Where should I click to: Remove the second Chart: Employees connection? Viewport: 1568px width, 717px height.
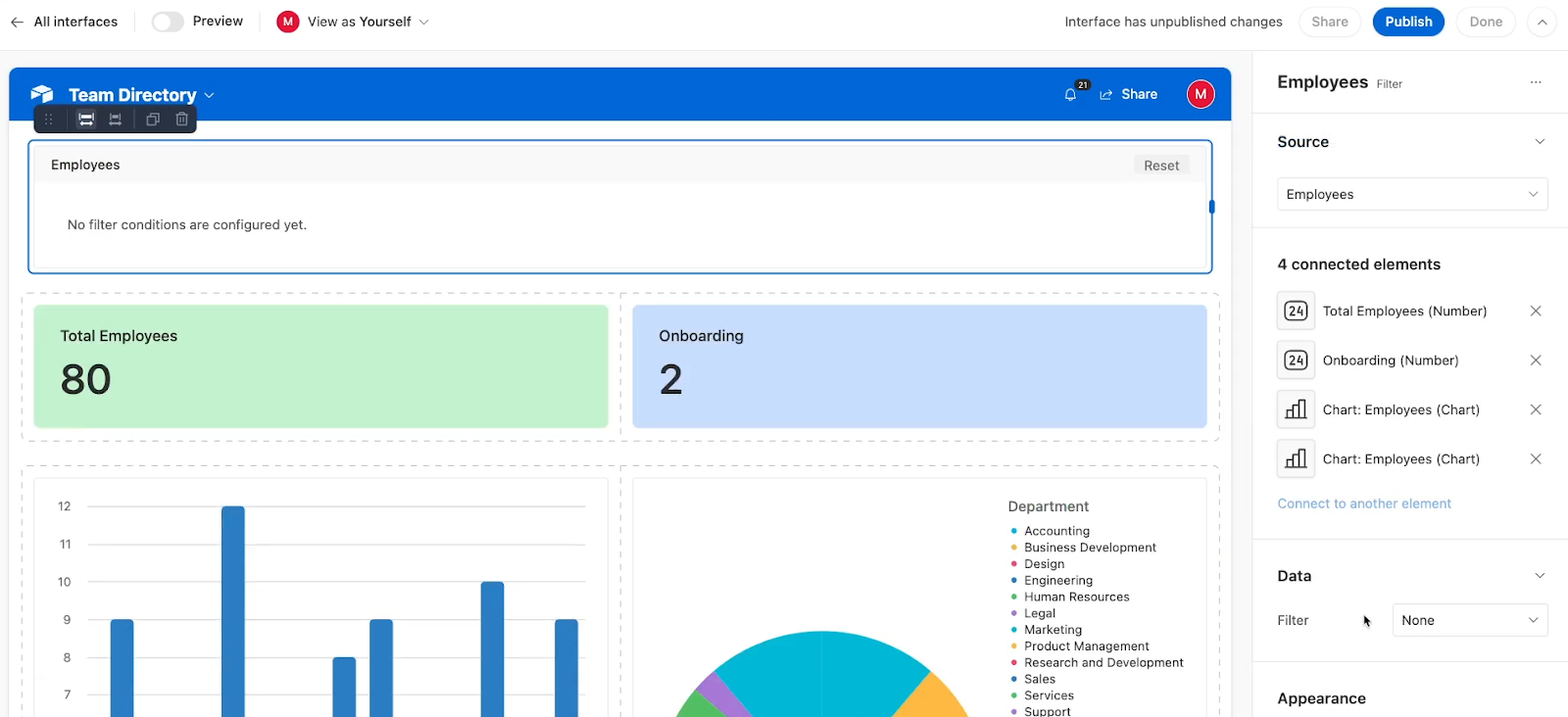tap(1536, 458)
